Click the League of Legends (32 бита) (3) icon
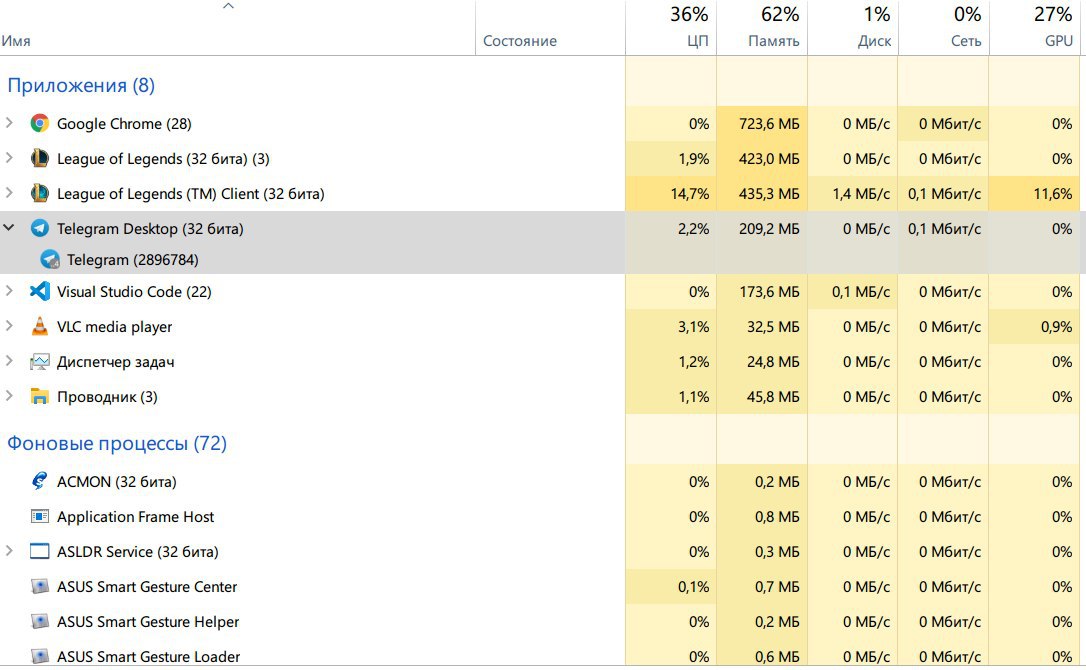 [x=39, y=159]
